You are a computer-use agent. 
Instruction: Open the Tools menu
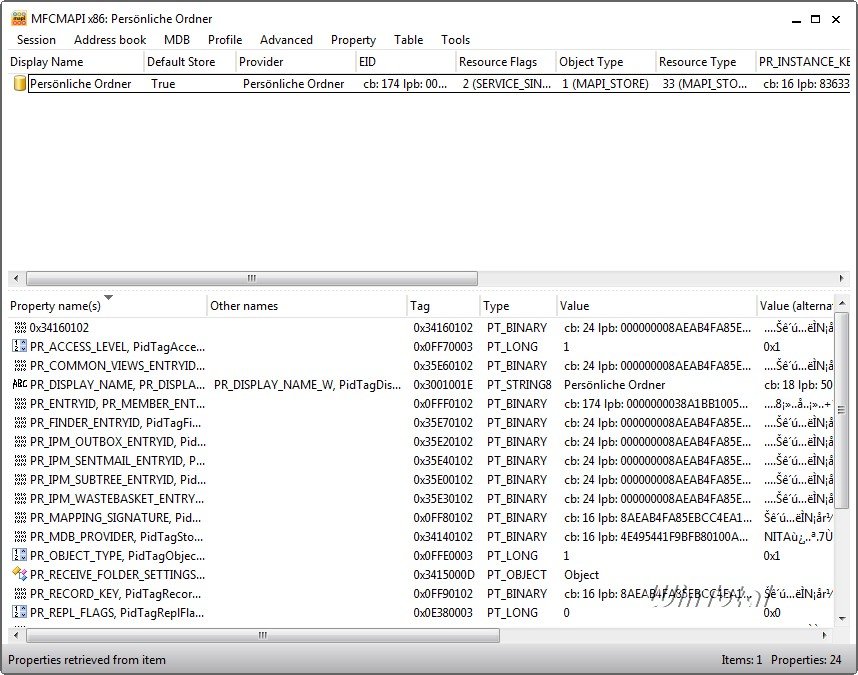[455, 40]
